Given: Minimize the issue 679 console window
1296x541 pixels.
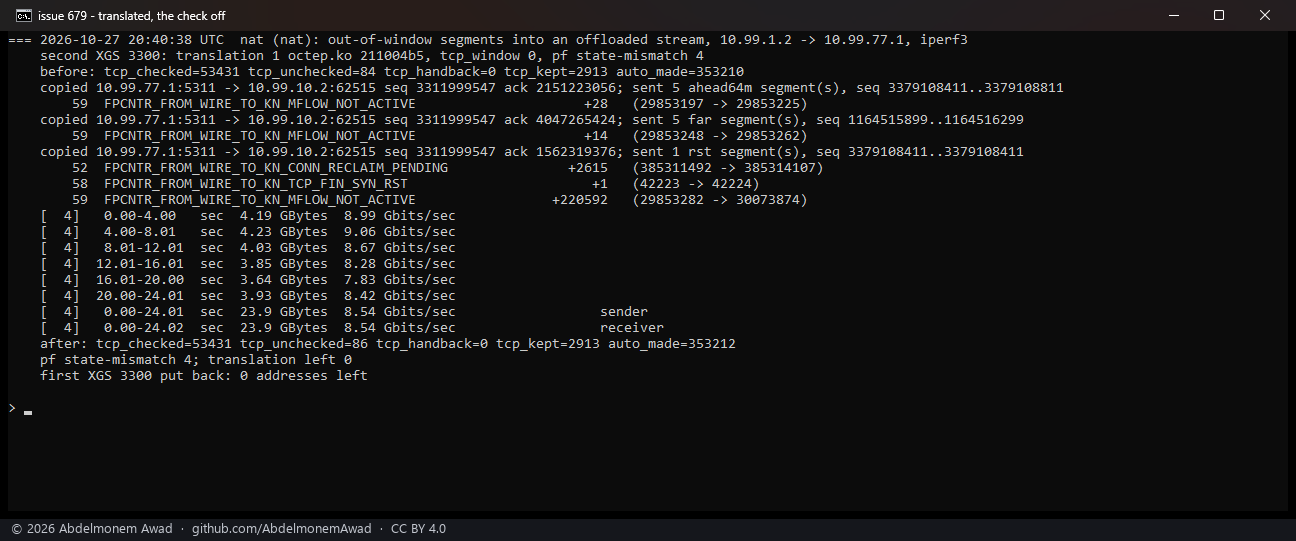Looking at the screenshot, I should (1173, 15).
